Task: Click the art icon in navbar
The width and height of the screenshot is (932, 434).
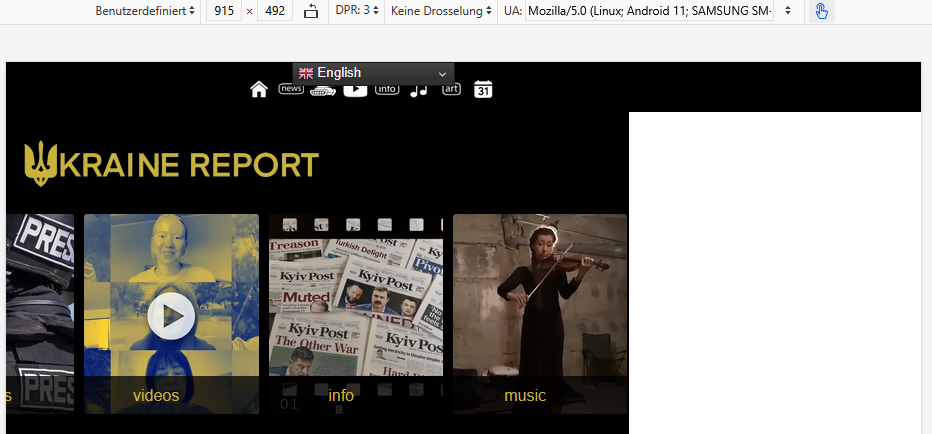Action: [x=451, y=89]
